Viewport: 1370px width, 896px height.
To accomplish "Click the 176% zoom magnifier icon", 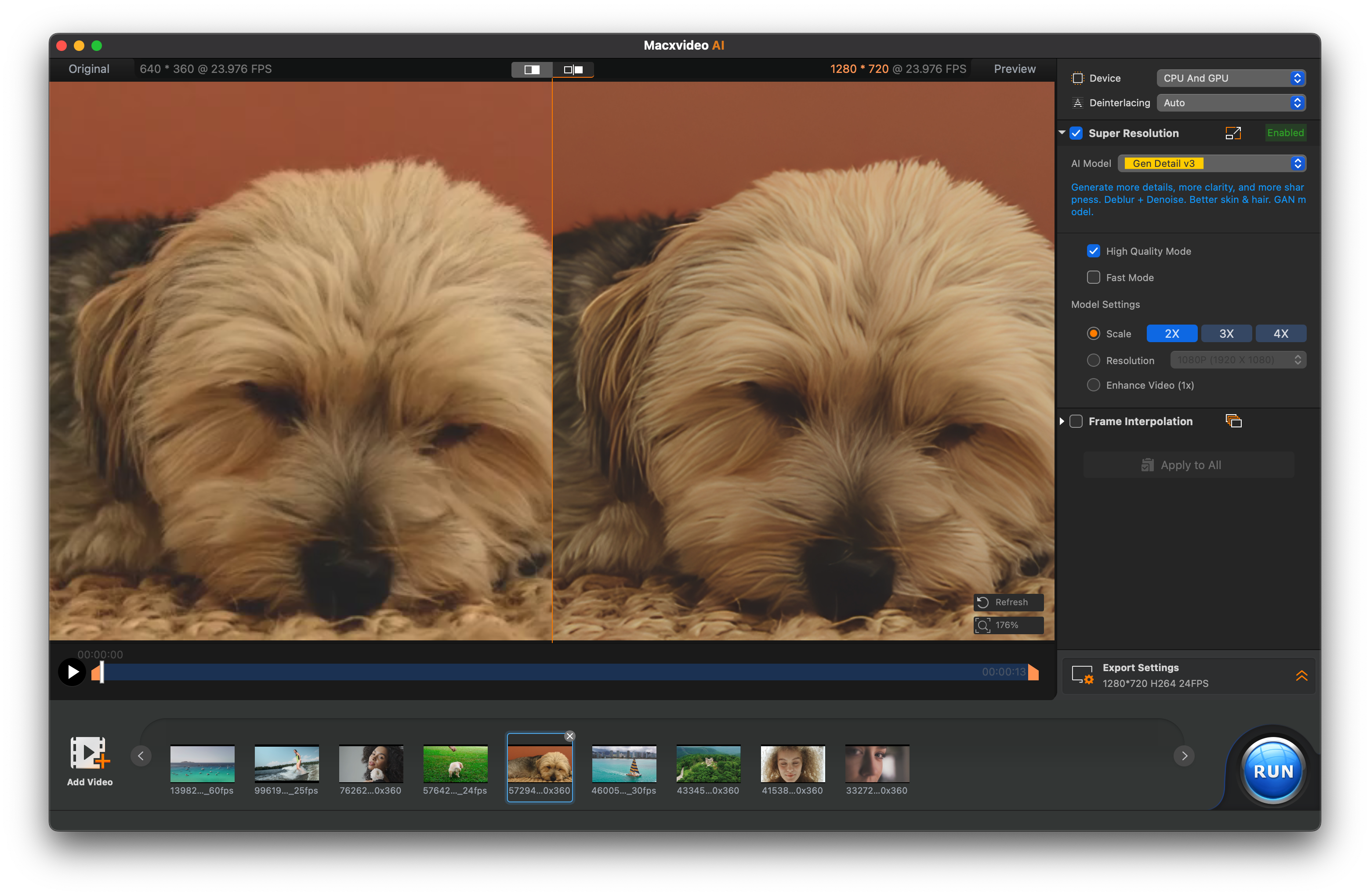I will click(982, 625).
